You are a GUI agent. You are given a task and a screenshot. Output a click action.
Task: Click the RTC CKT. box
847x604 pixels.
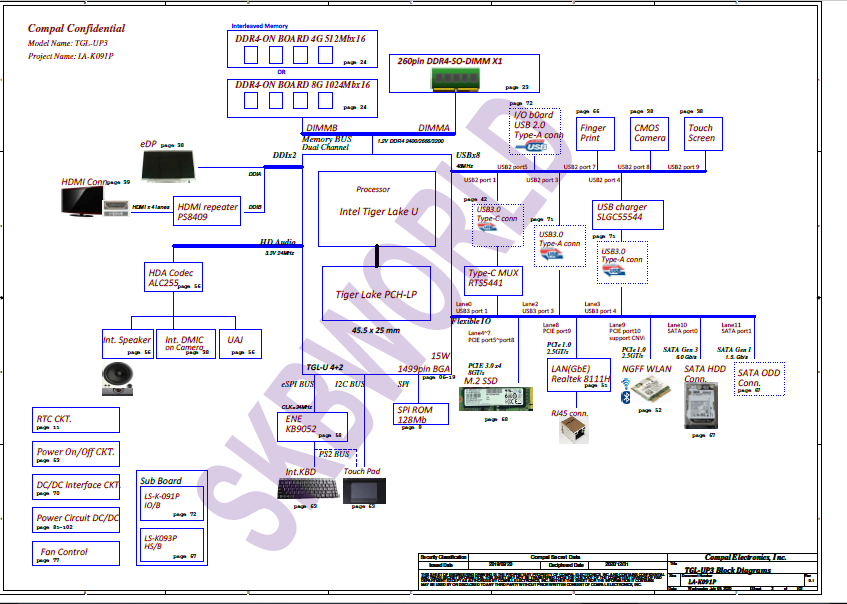point(76,420)
